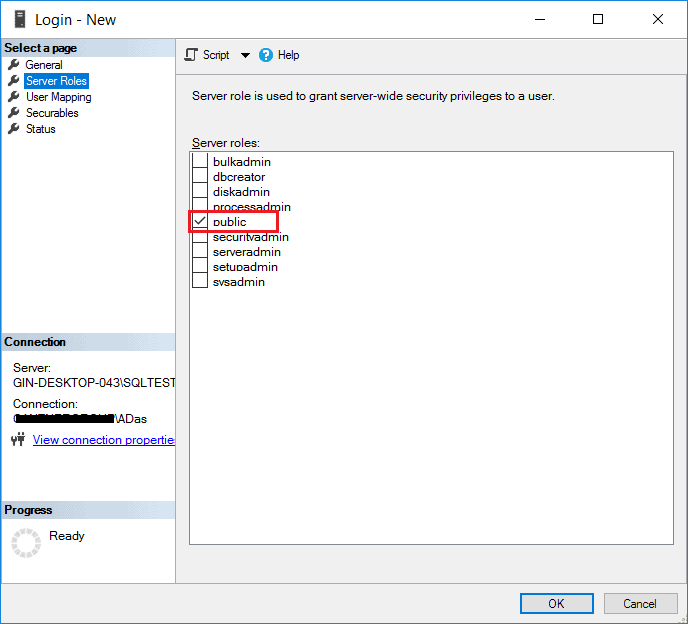Click the Connection section header

(88, 342)
